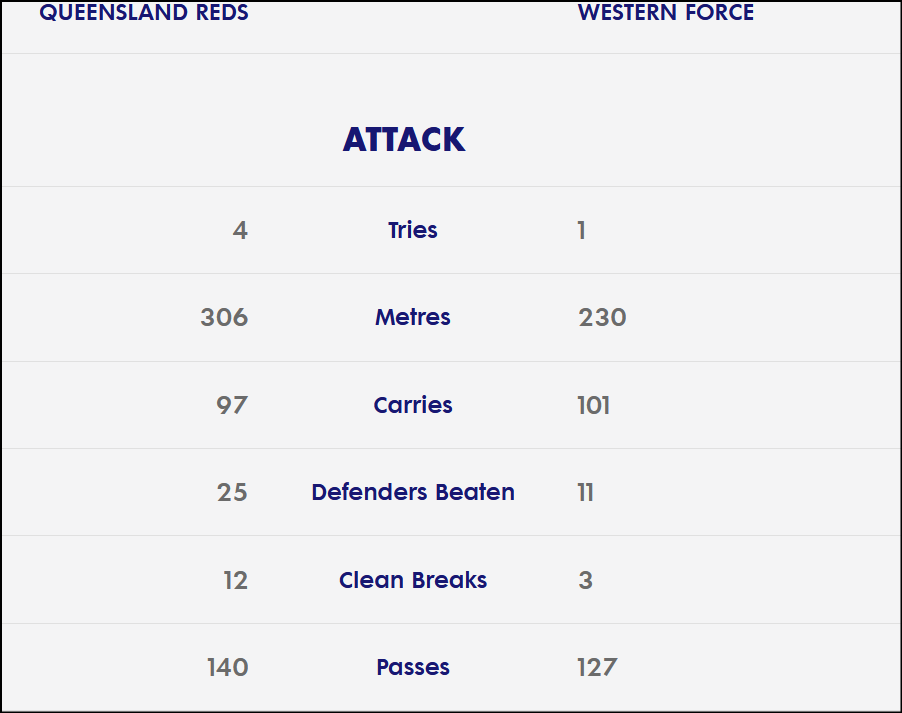Click the Clean Breaks label

pyautogui.click(x=412, y=580)
